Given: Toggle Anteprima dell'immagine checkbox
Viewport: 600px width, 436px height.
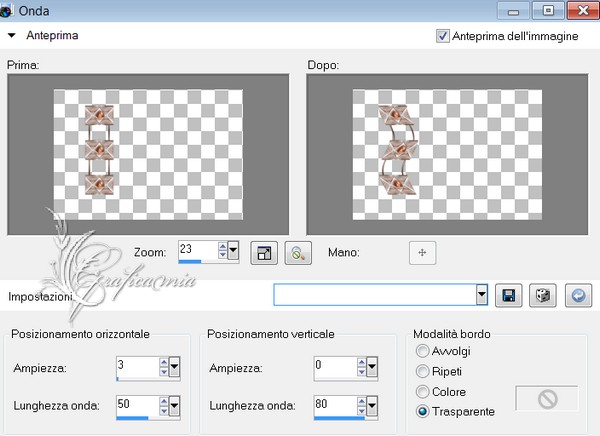Looking at the screenshot, I should 443,36.
